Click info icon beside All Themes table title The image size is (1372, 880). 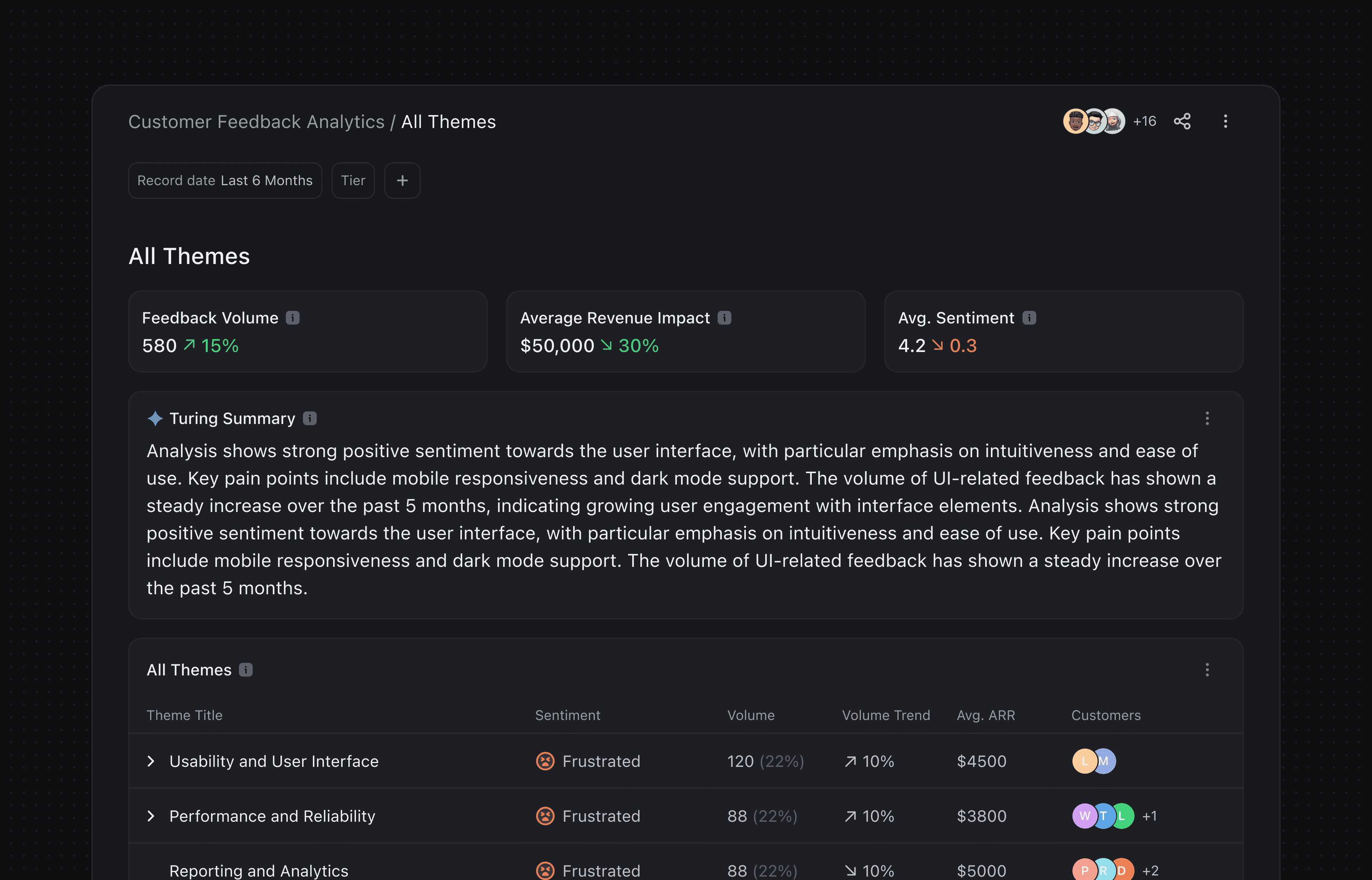point(246,670)
